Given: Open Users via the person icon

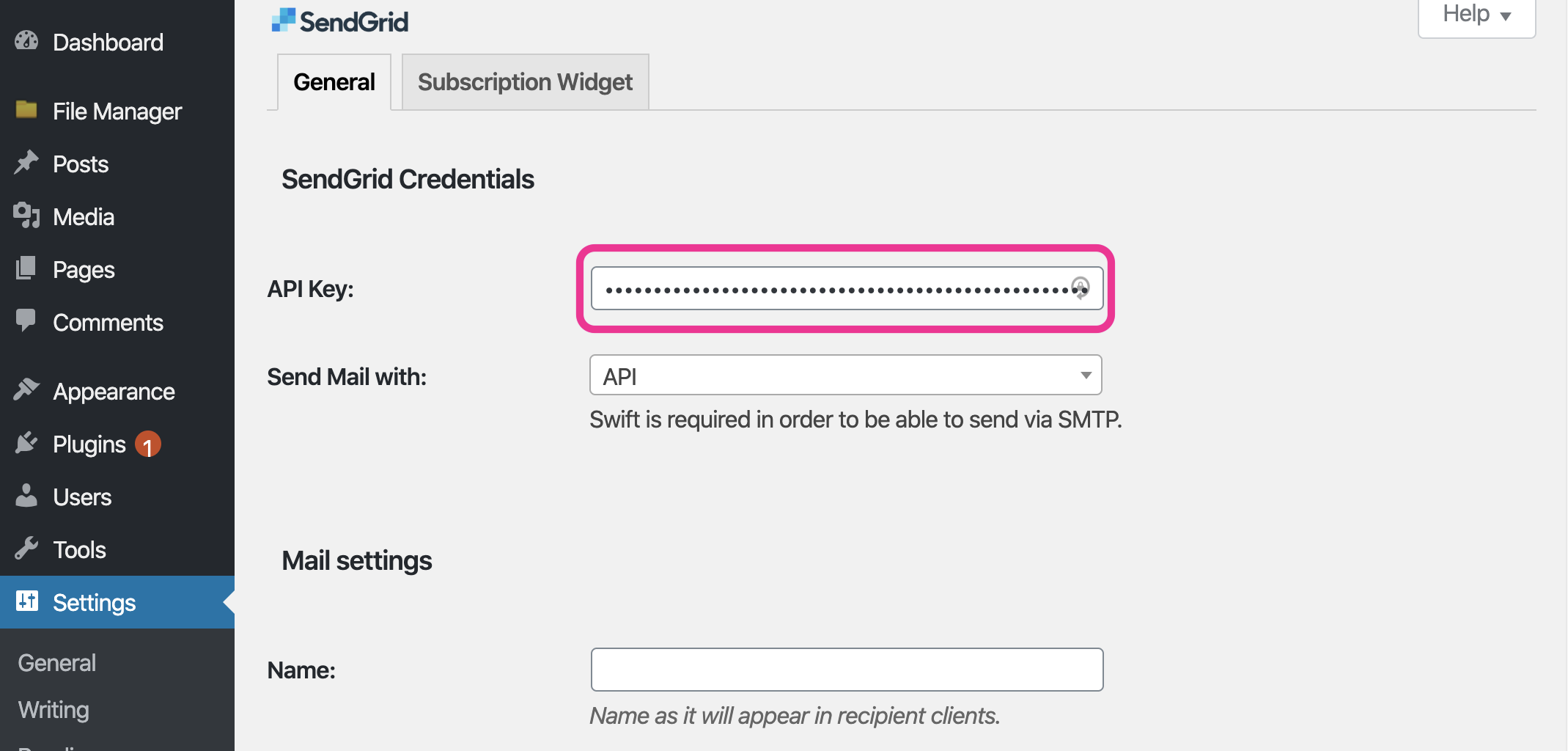Looking at the screenshot, I should click(x=26, y=497).
